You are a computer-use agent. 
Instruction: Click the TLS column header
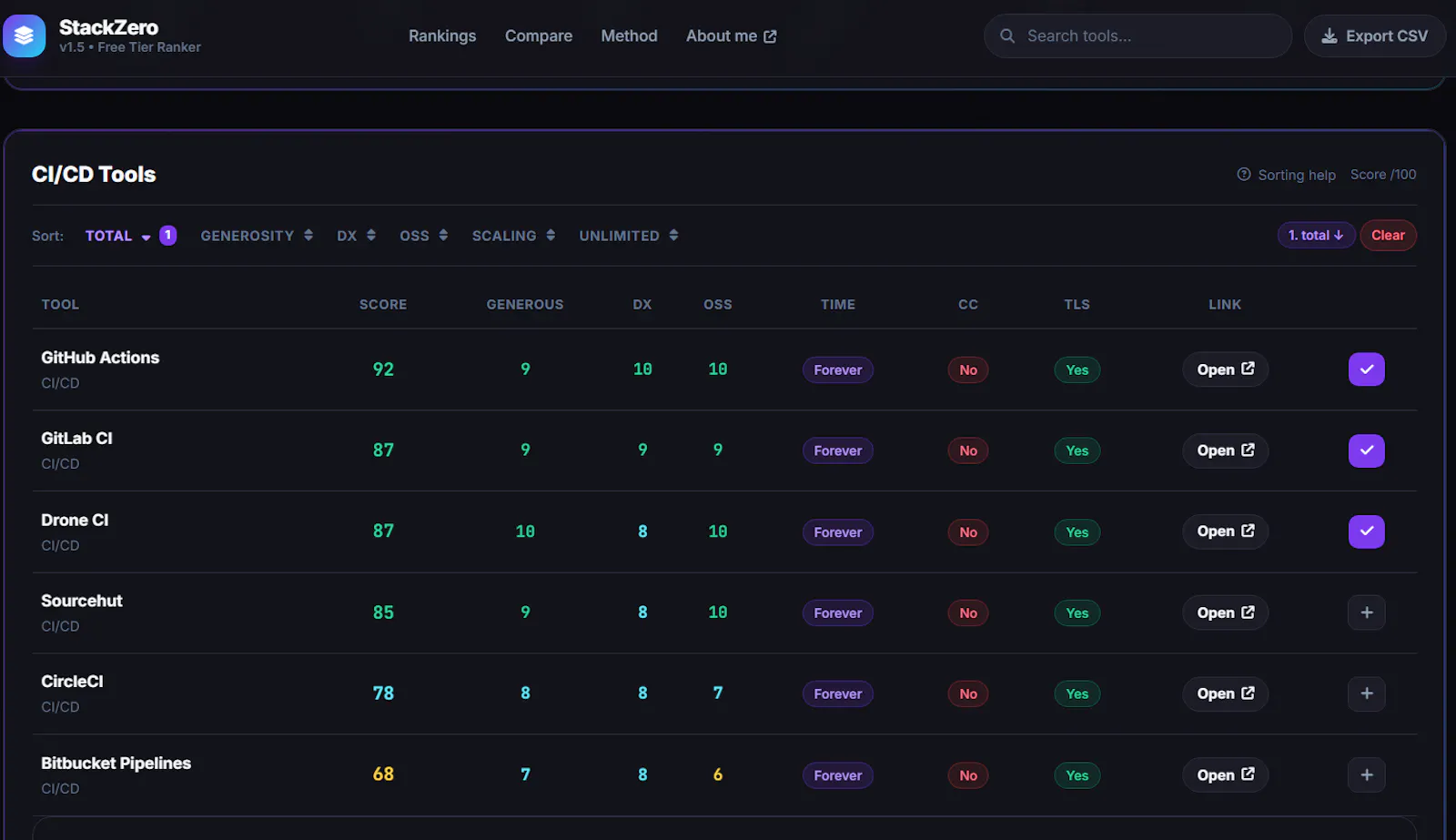pyautogui.click(x=1077, y=305)
